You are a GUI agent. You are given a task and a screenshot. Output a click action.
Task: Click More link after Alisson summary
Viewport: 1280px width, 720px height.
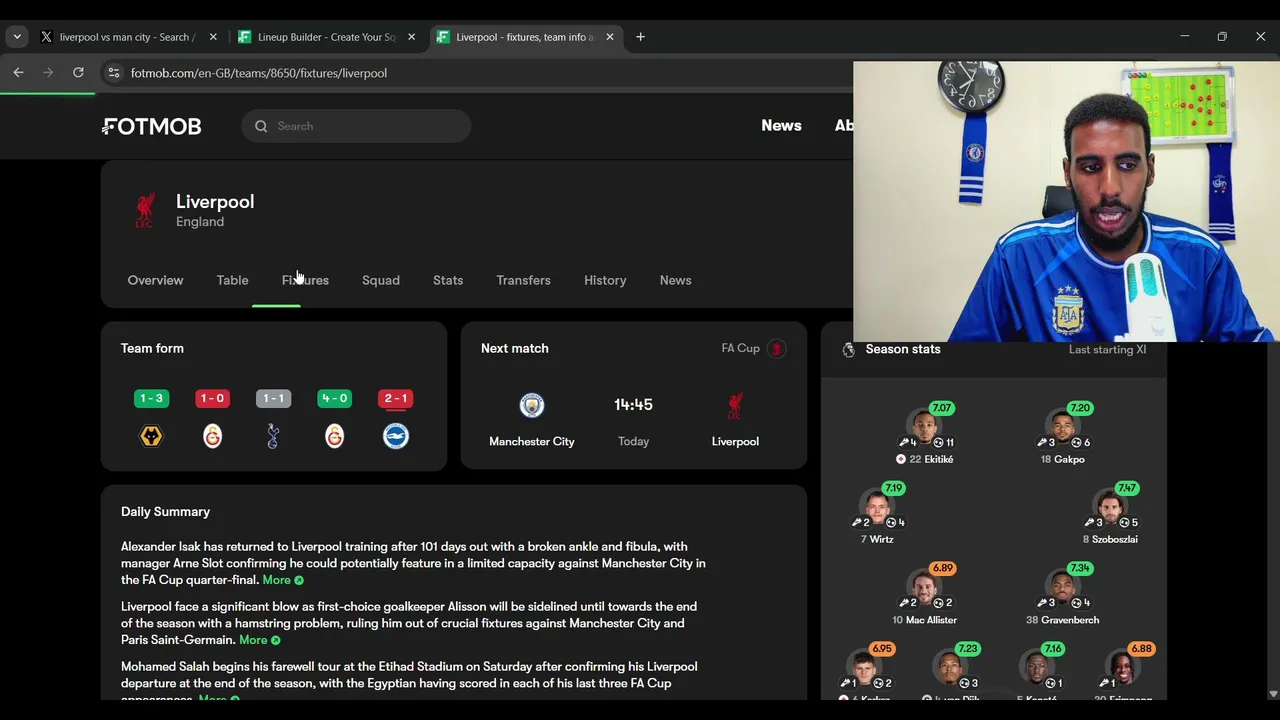pyautogui.click(x=260, y=640)
